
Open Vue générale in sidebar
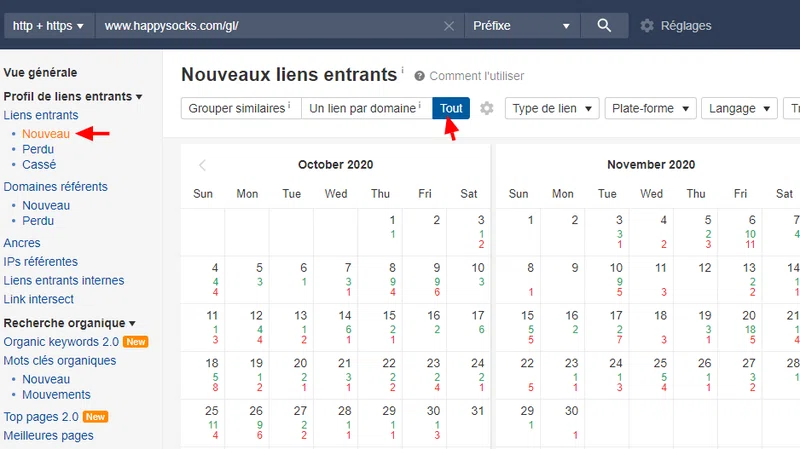point(40,73)
